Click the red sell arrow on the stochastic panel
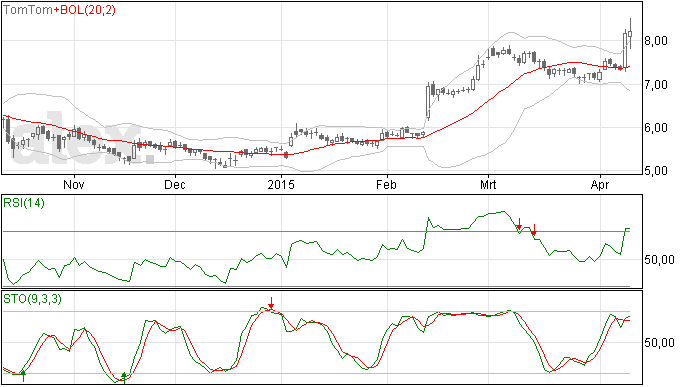 272,303
